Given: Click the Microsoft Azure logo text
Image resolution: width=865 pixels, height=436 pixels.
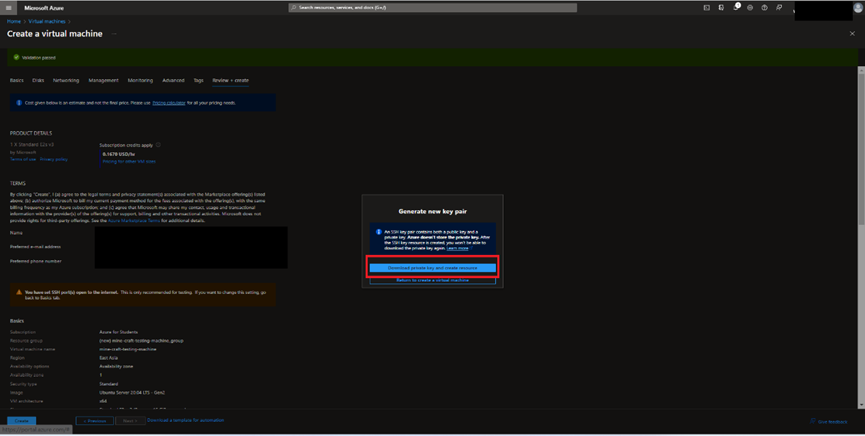Looking at the screenshot, I should coord(44,8).
